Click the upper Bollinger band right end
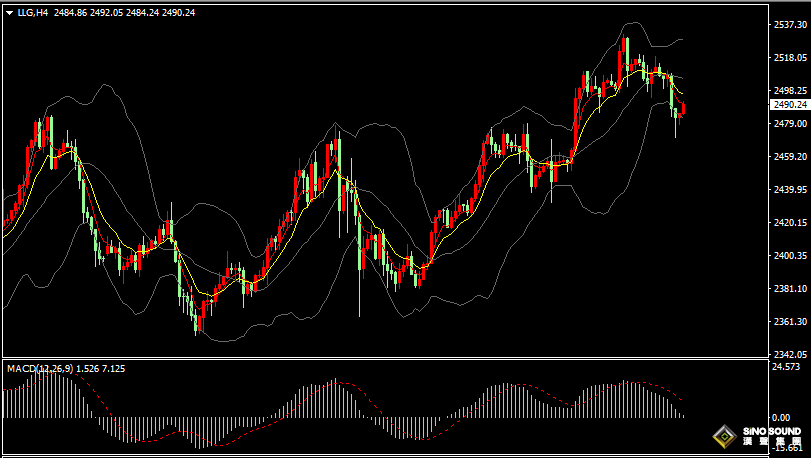The height and width of the screenshot is (458, 811). point(680,40)
